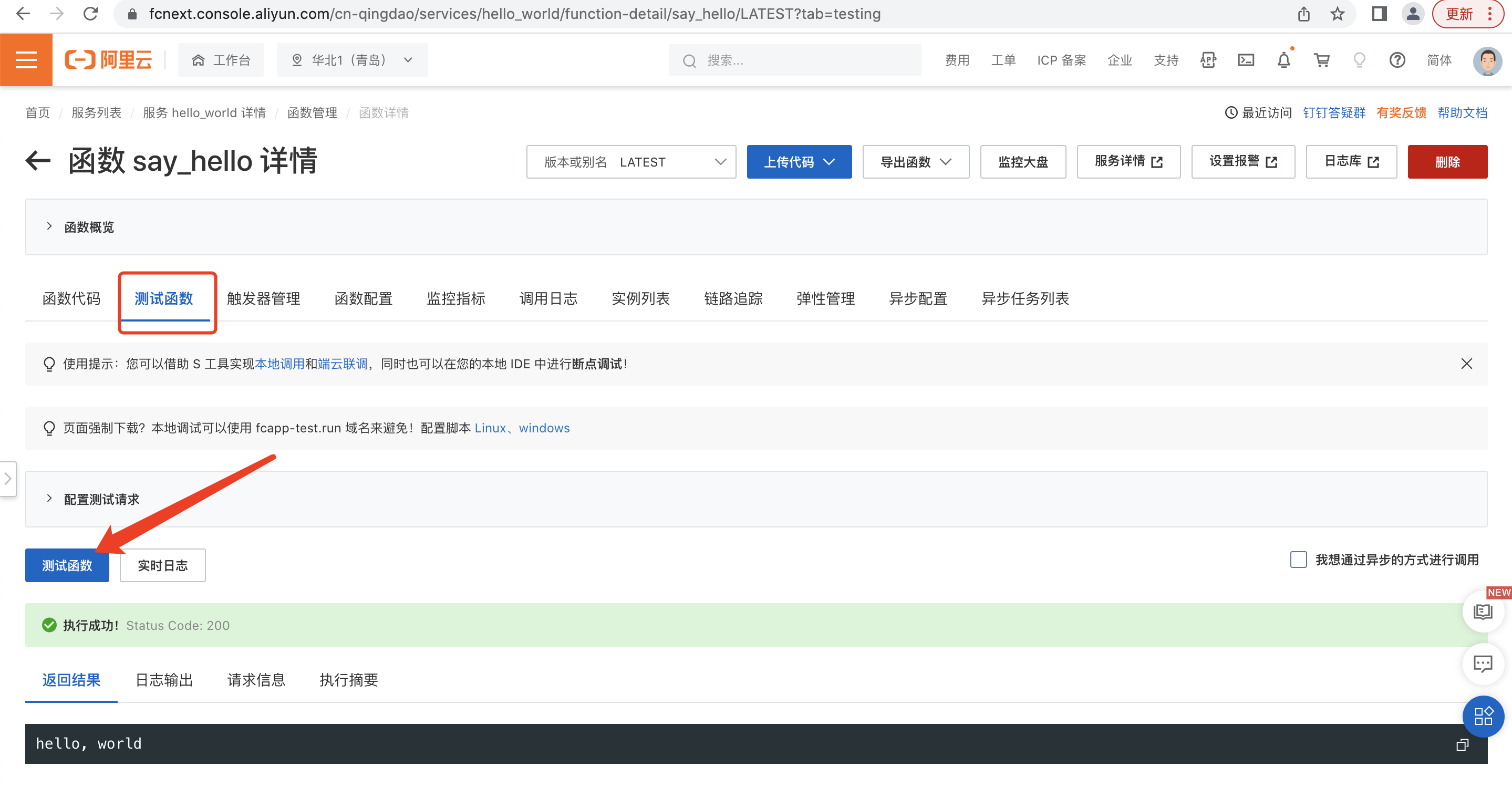Copy the hello, world result output
The image size is (1512, 787).
coord(1462,744)
